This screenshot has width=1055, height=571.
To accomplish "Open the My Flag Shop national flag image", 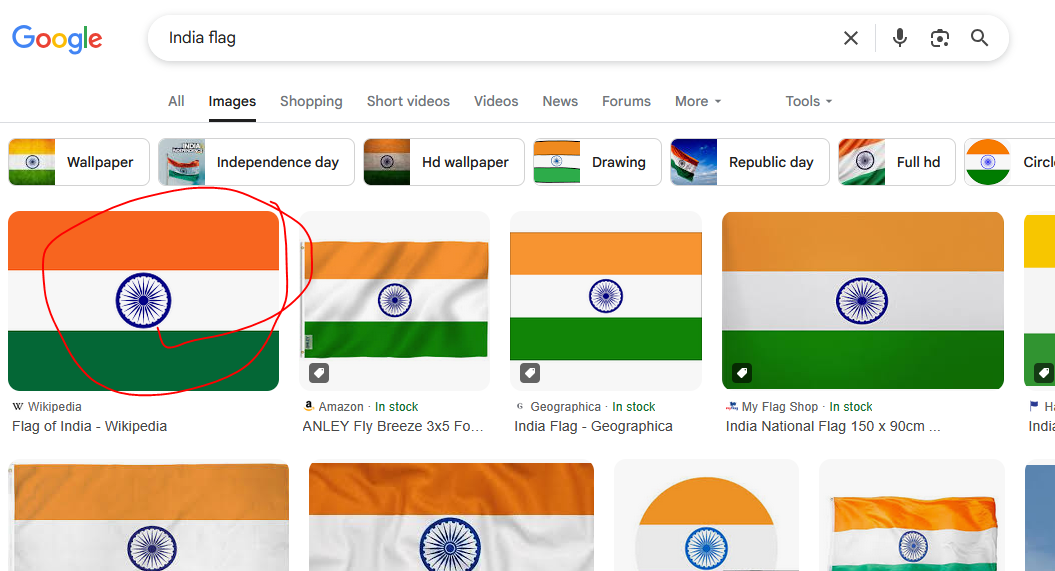I will [863, 301].
